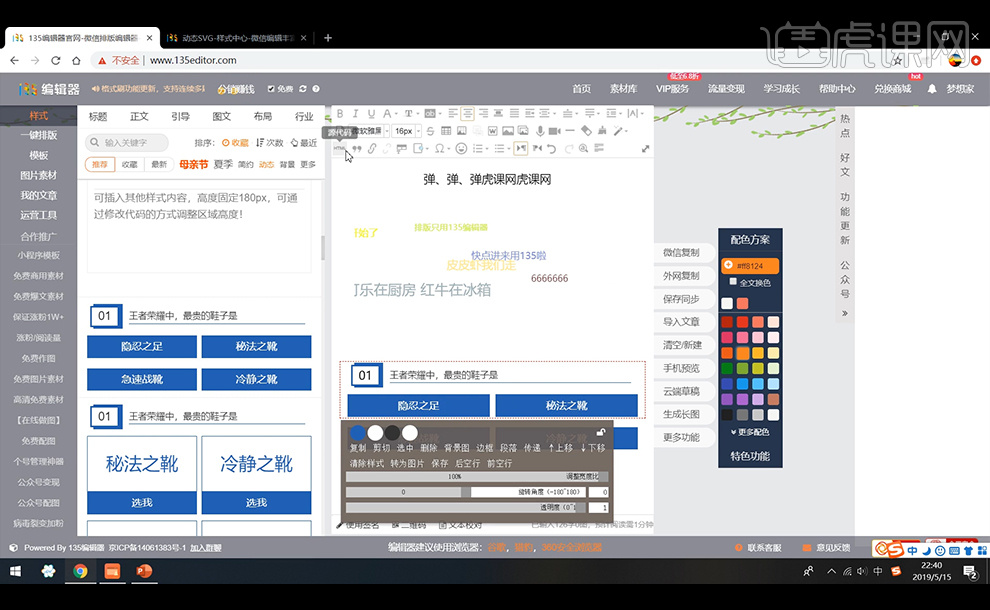This screenshot has width=990, height=610.
Task: Open the unlock padlock icon in popup
Action: [600, 433]
